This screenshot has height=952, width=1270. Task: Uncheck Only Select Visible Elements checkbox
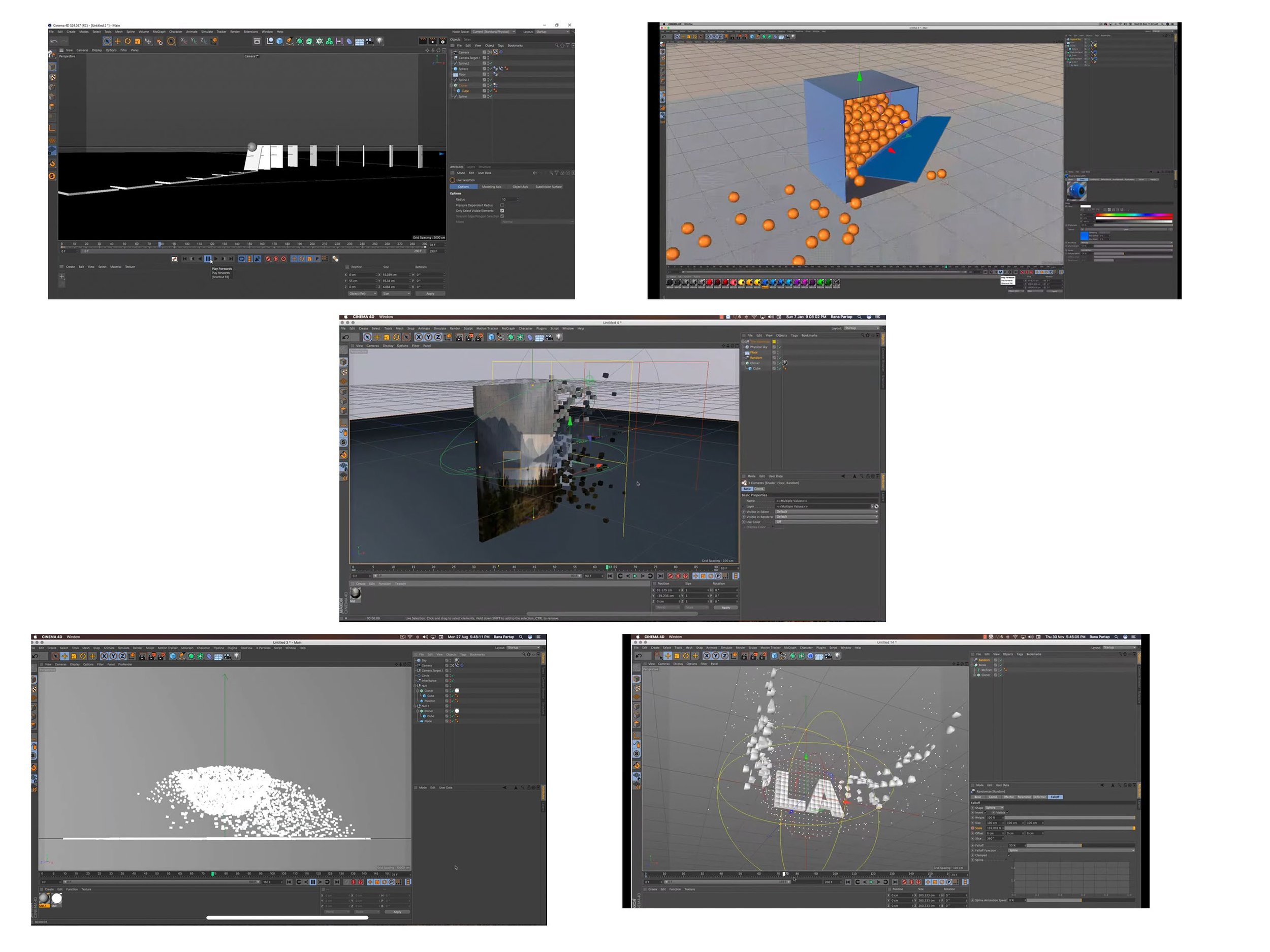502,211
